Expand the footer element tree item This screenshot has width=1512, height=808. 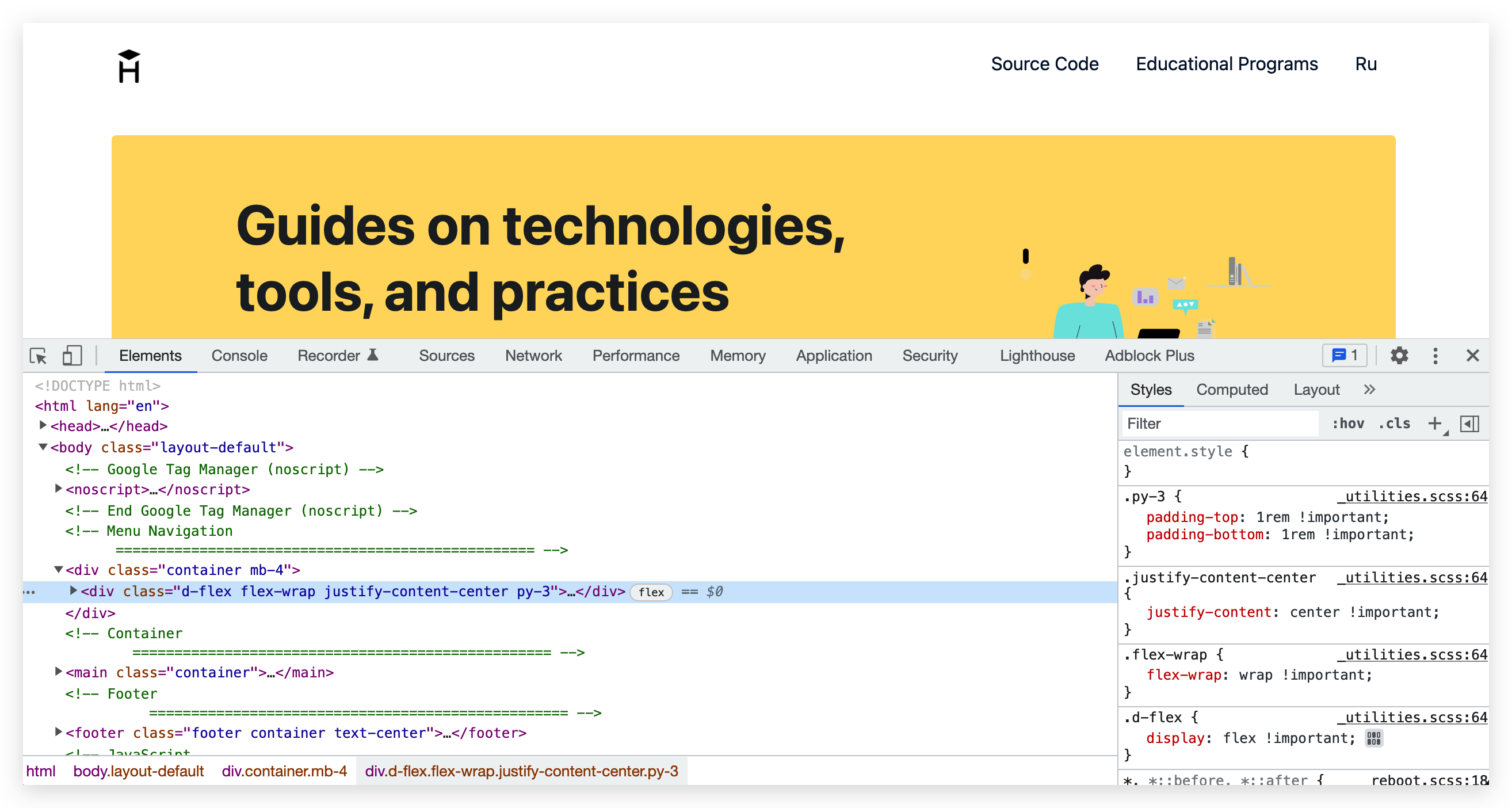(x=58, y=733)
